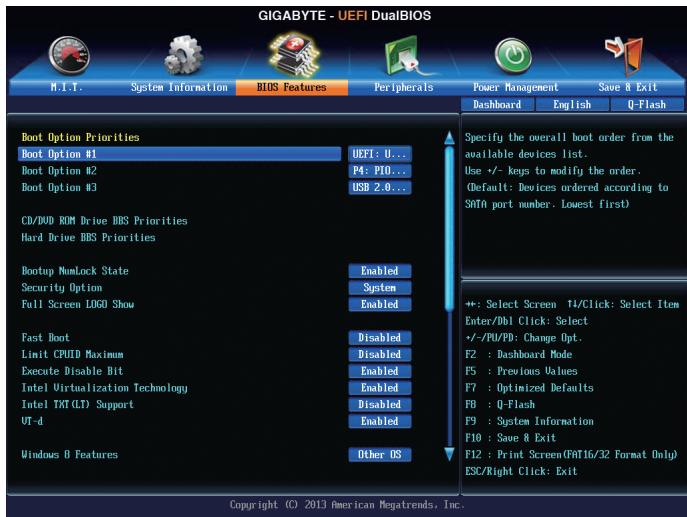Select the Boot Option #2 label
The width and height of the screenshot is (687, 517).
point(59,171)
